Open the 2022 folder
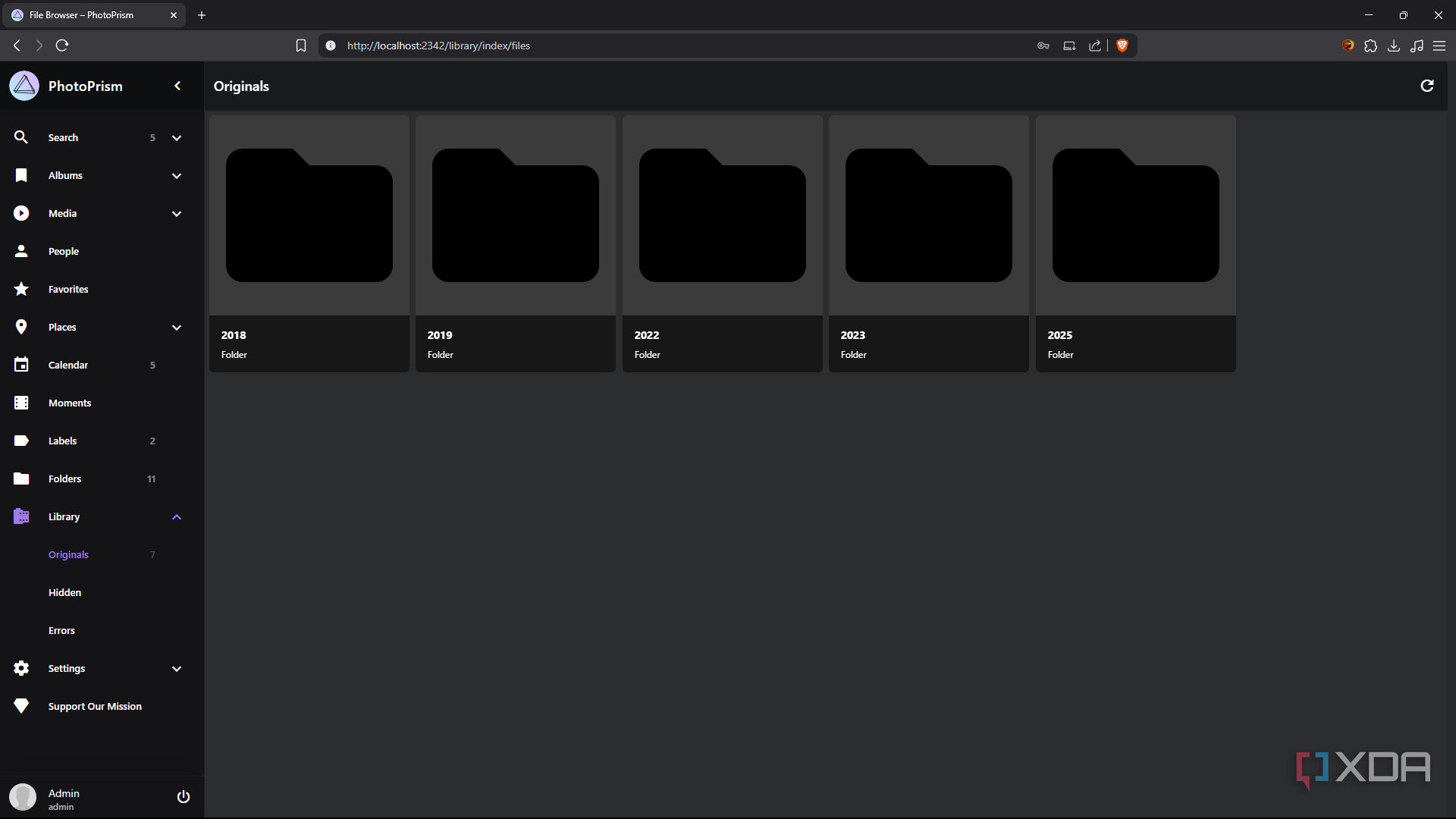The height and width of the screenshot is (819, 1456). pyautogui.click(x=723, y=243)
